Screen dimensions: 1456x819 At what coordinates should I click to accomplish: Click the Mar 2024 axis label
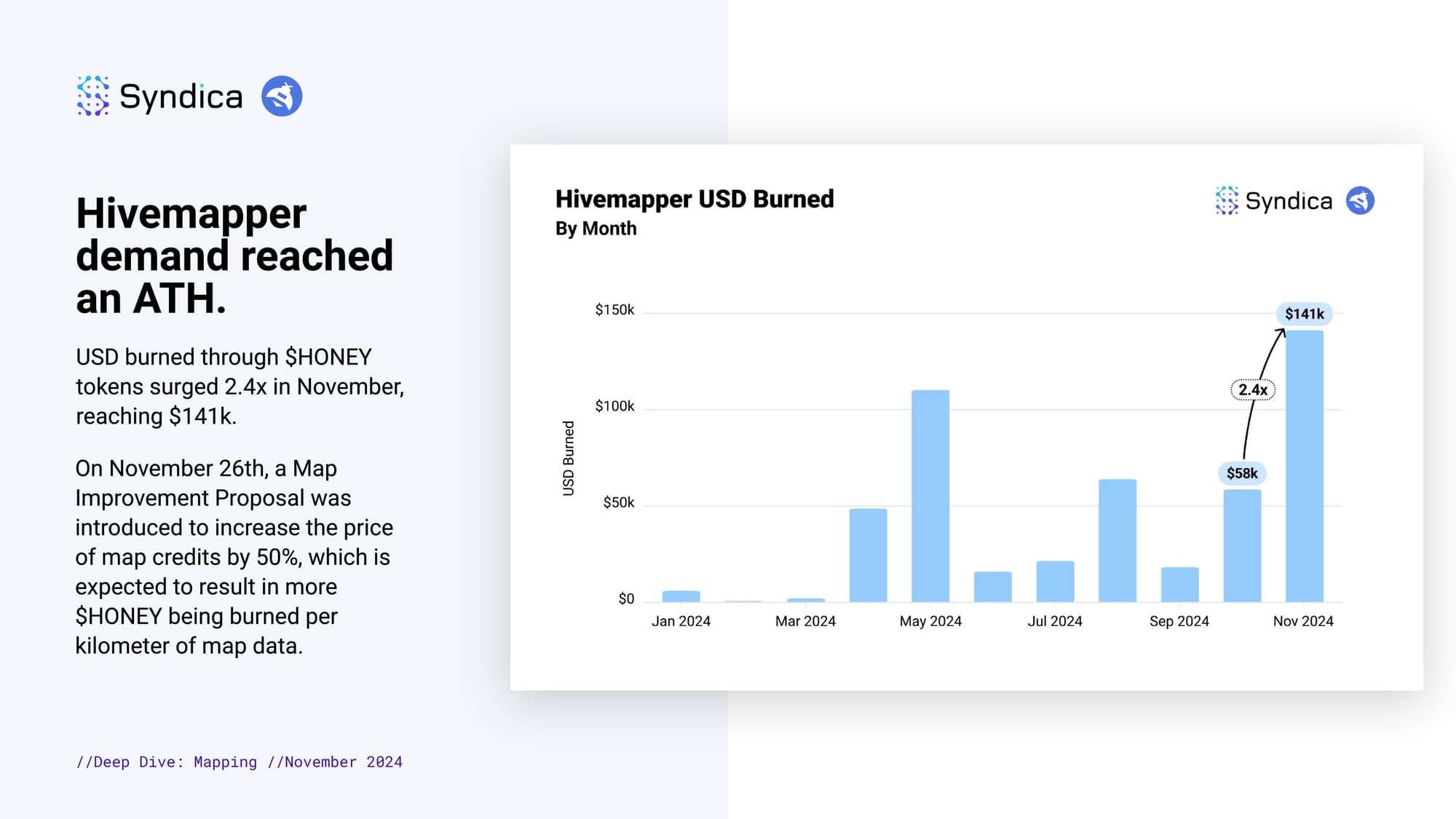click(x=805, y=621)
